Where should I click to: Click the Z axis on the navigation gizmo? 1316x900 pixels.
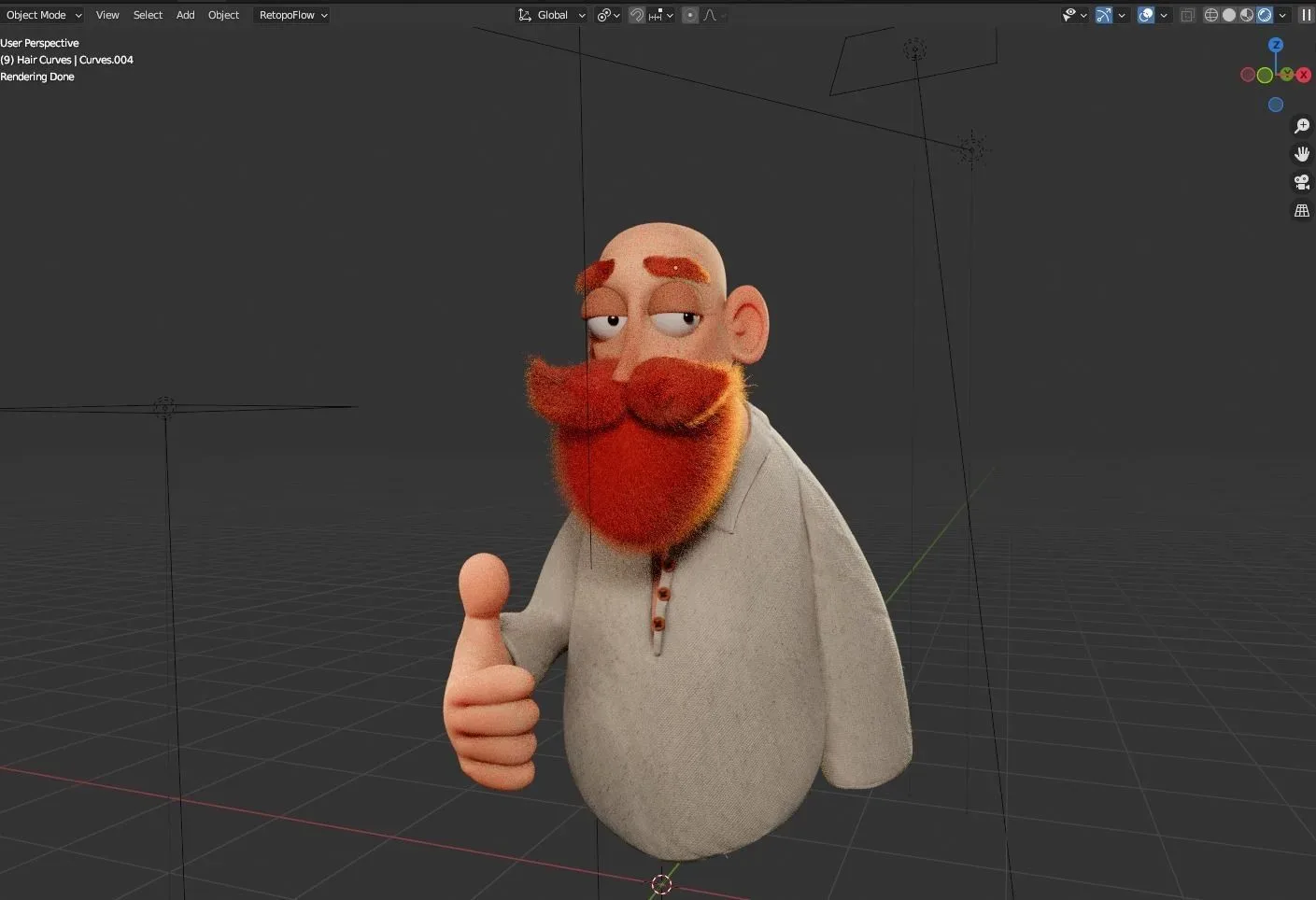point(1276,44)
